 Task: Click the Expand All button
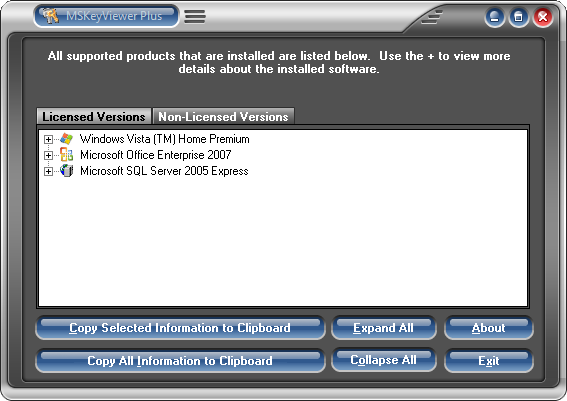pos(383,328)
